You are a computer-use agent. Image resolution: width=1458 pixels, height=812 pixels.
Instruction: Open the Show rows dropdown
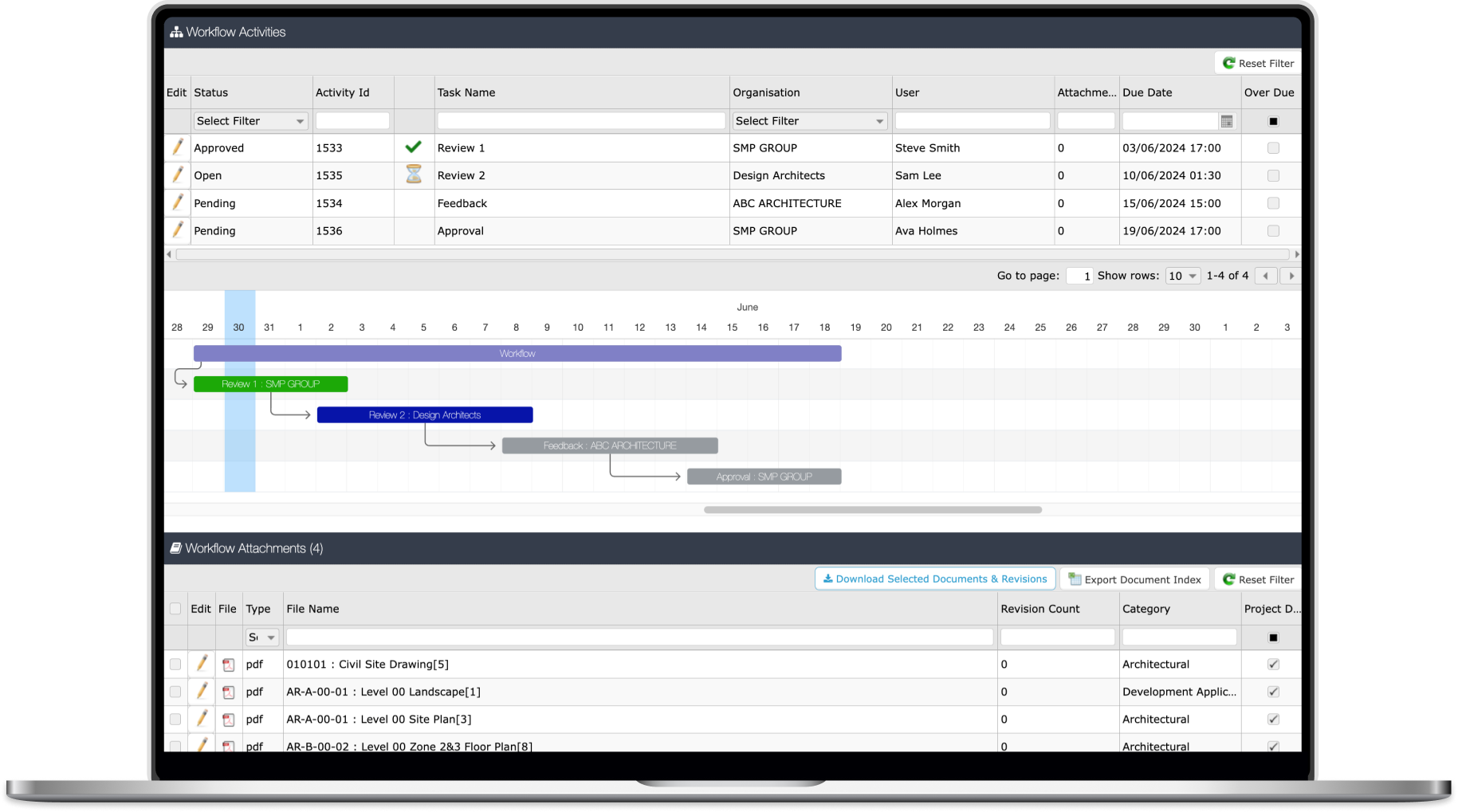[x=1182, y=276]
